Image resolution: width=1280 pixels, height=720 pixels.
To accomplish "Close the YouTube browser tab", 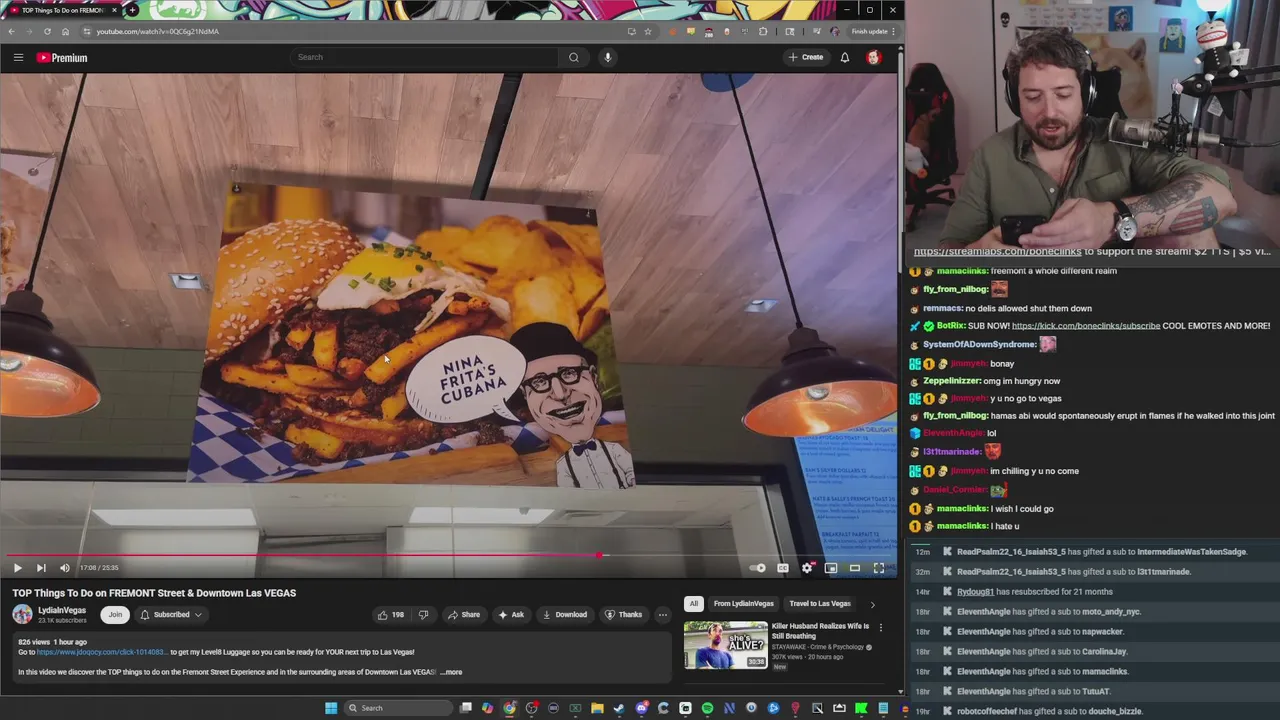I will pos(114,10).
